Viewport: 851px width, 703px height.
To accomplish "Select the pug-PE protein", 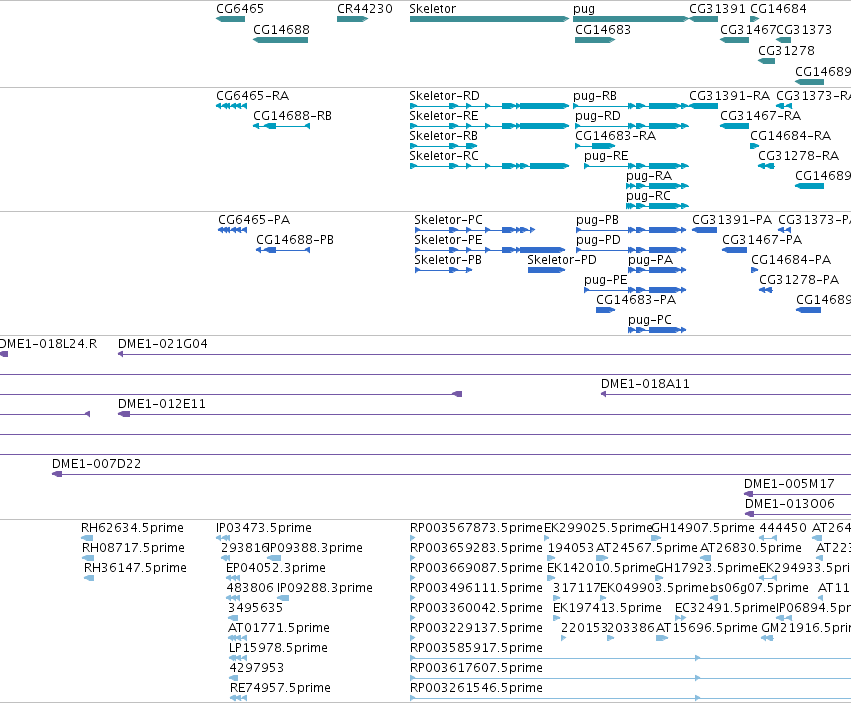I will click(636, 290).
